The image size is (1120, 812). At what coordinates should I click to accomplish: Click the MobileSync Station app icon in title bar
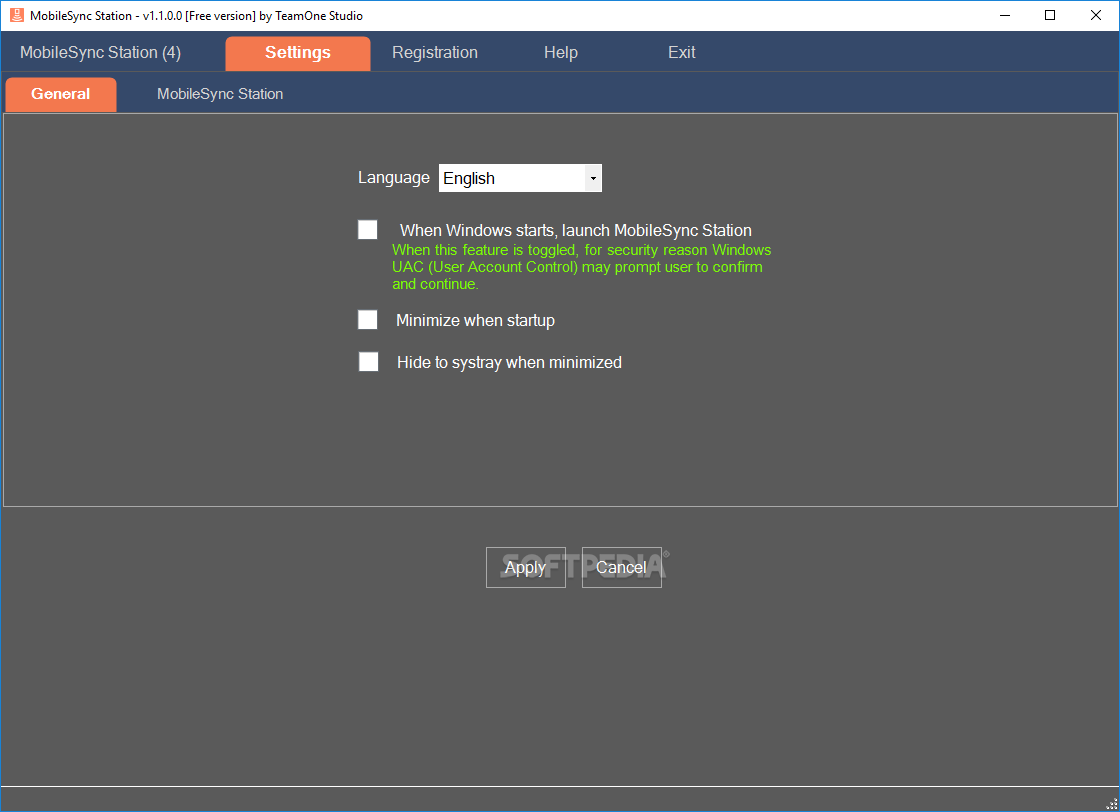[x=16, y=15]
